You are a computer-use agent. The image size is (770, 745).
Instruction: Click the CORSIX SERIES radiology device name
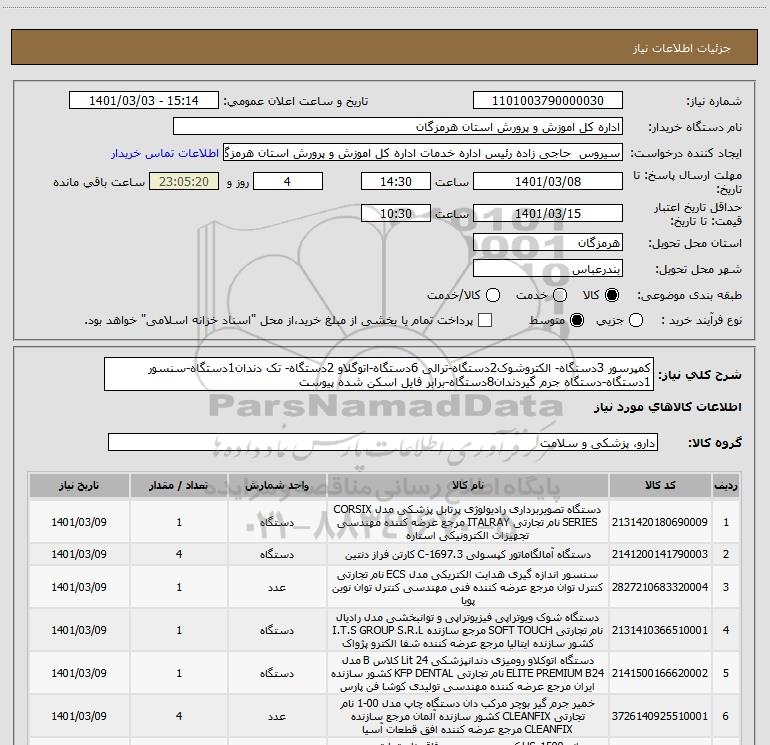tap(468, 522)
